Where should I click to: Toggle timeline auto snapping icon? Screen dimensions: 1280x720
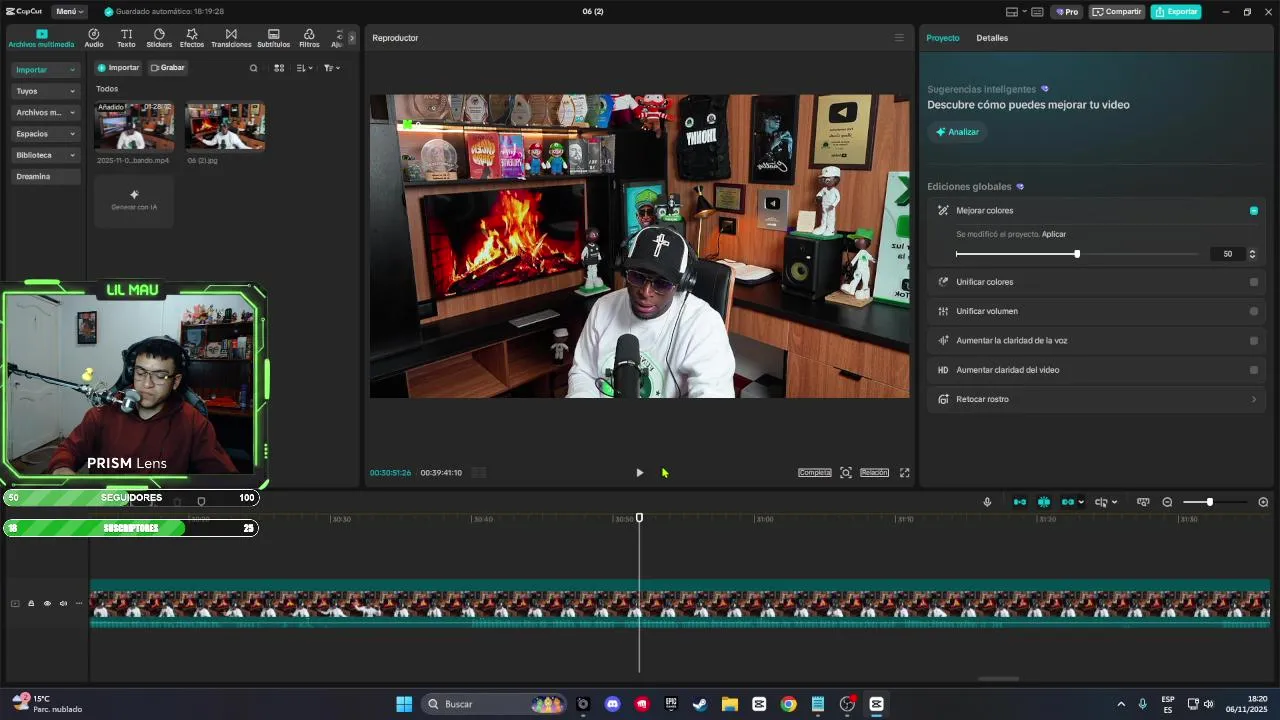pos(1044,502)
